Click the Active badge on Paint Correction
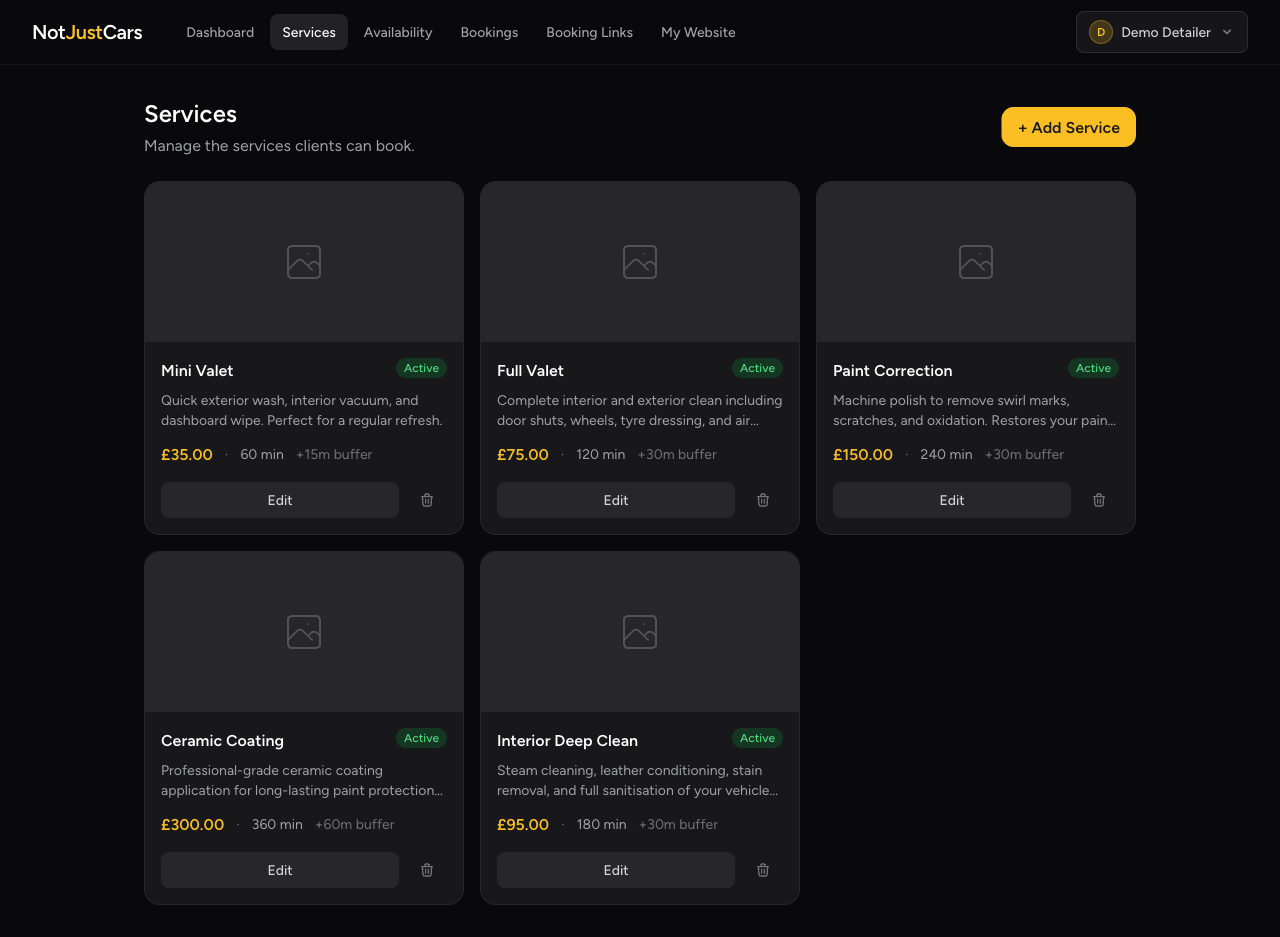 point(1093,368)
